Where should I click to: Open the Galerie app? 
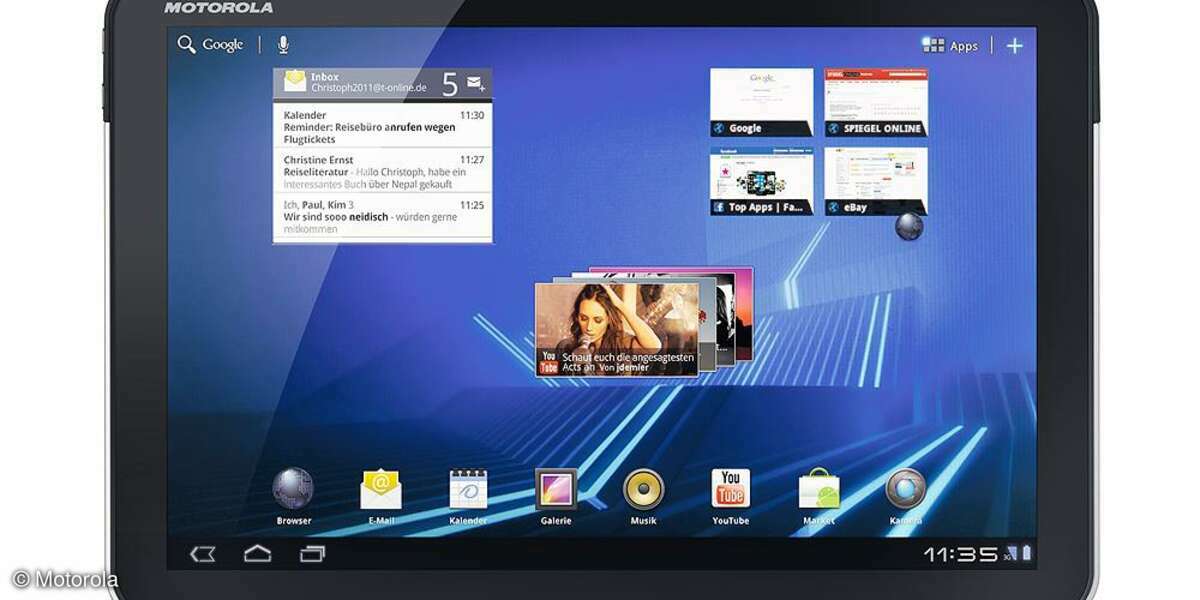(556, 489)
